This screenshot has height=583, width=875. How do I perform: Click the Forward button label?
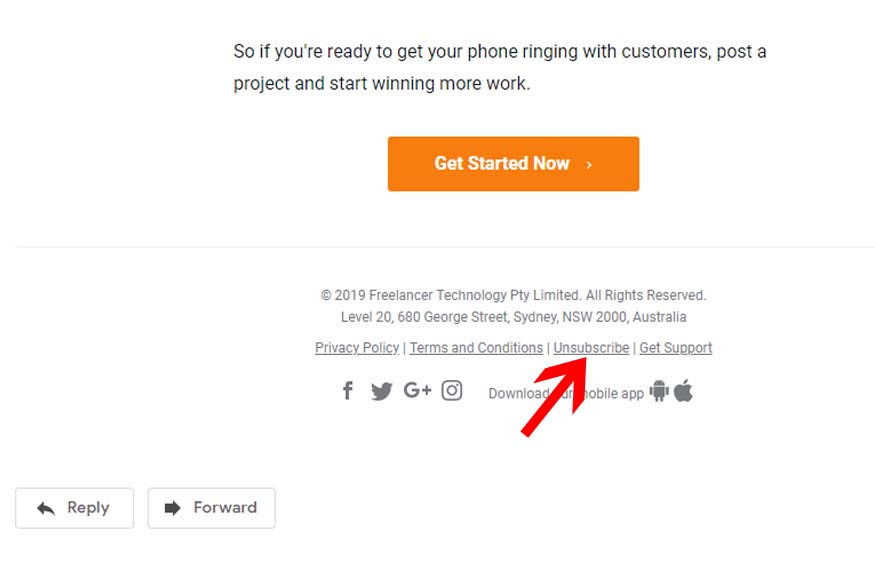(225, 507)
